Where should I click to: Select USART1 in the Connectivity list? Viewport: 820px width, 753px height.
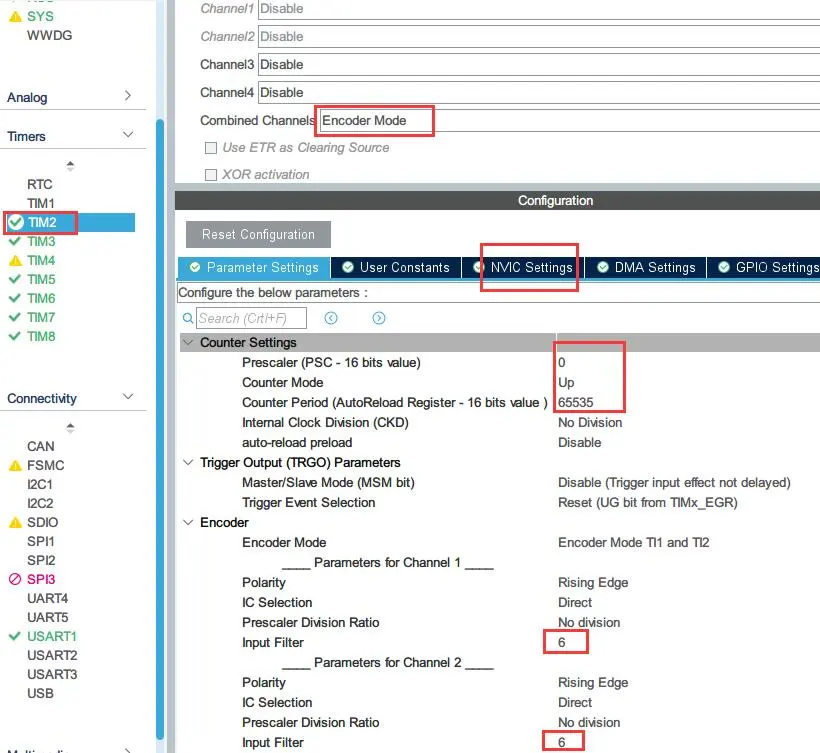52,637
